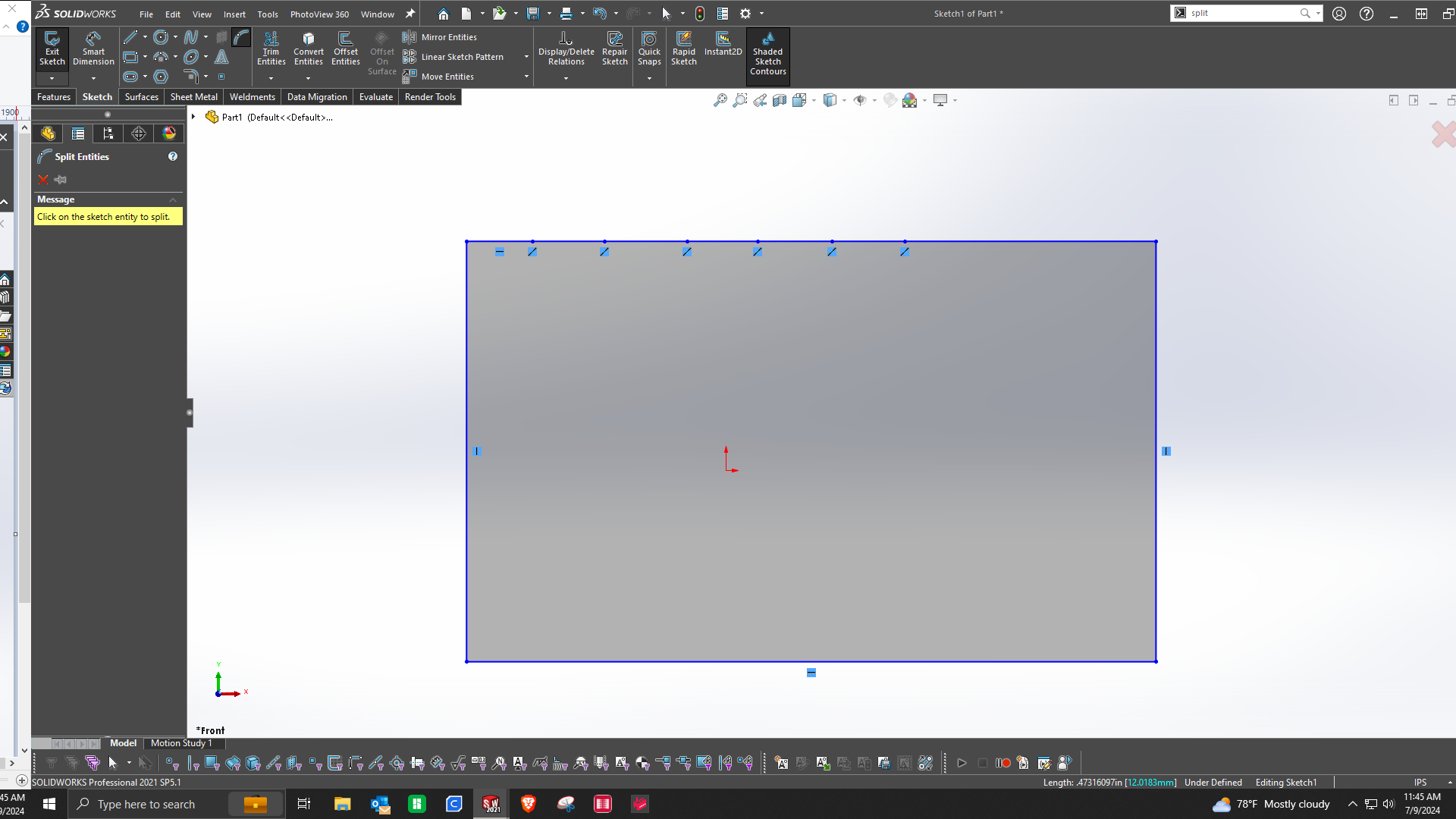Click the Exit Sketch icon

coord(52,48)
